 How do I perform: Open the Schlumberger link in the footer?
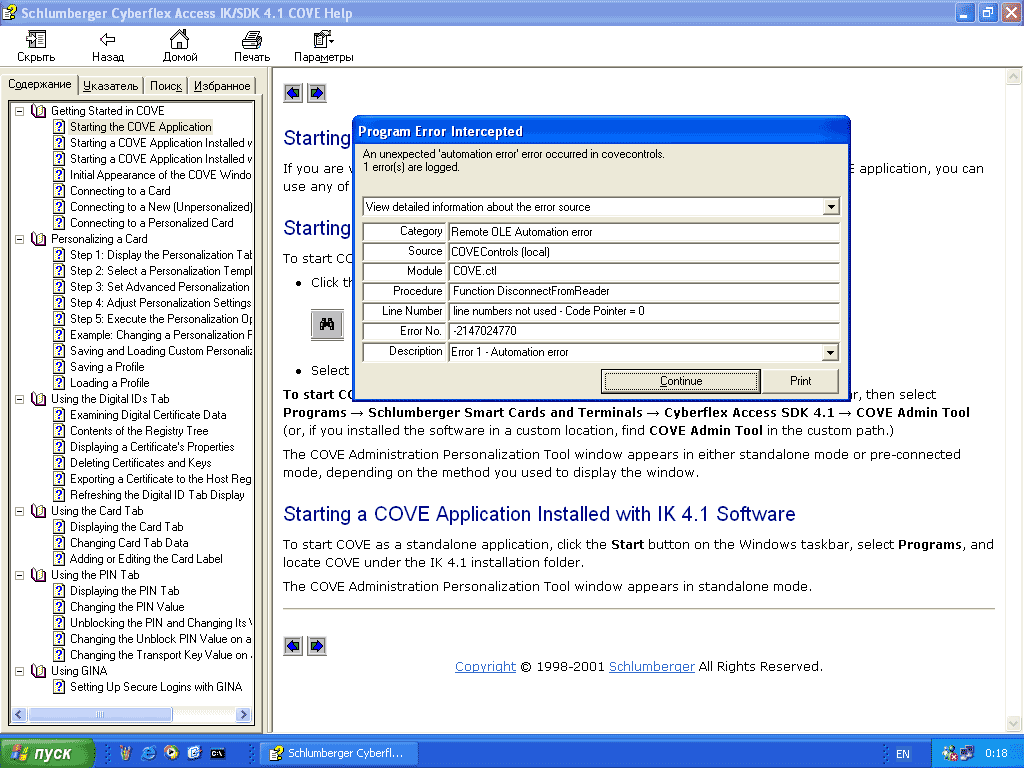[x=652, y=667]
